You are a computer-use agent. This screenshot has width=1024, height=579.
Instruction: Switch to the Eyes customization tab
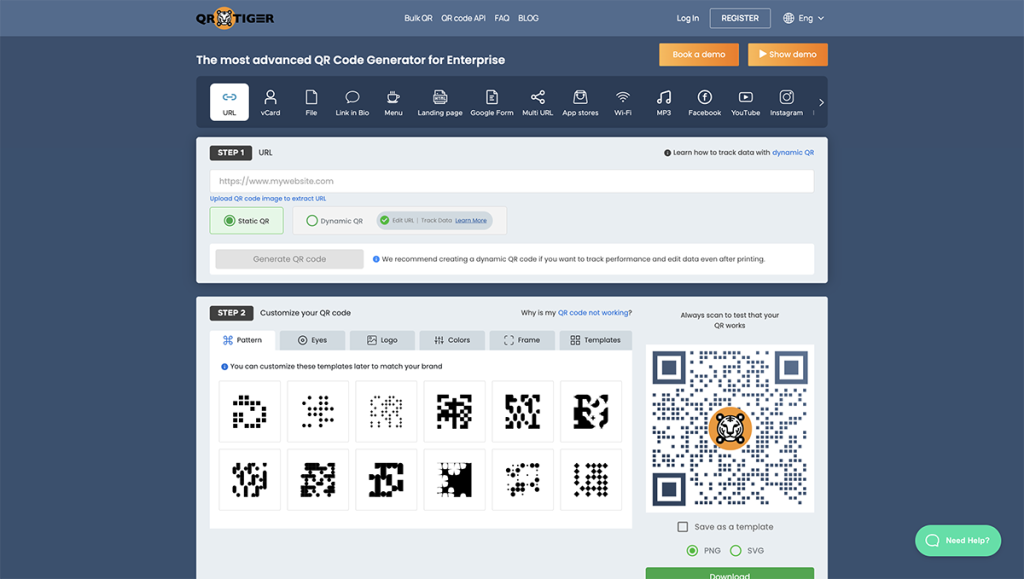click(312, 339)
